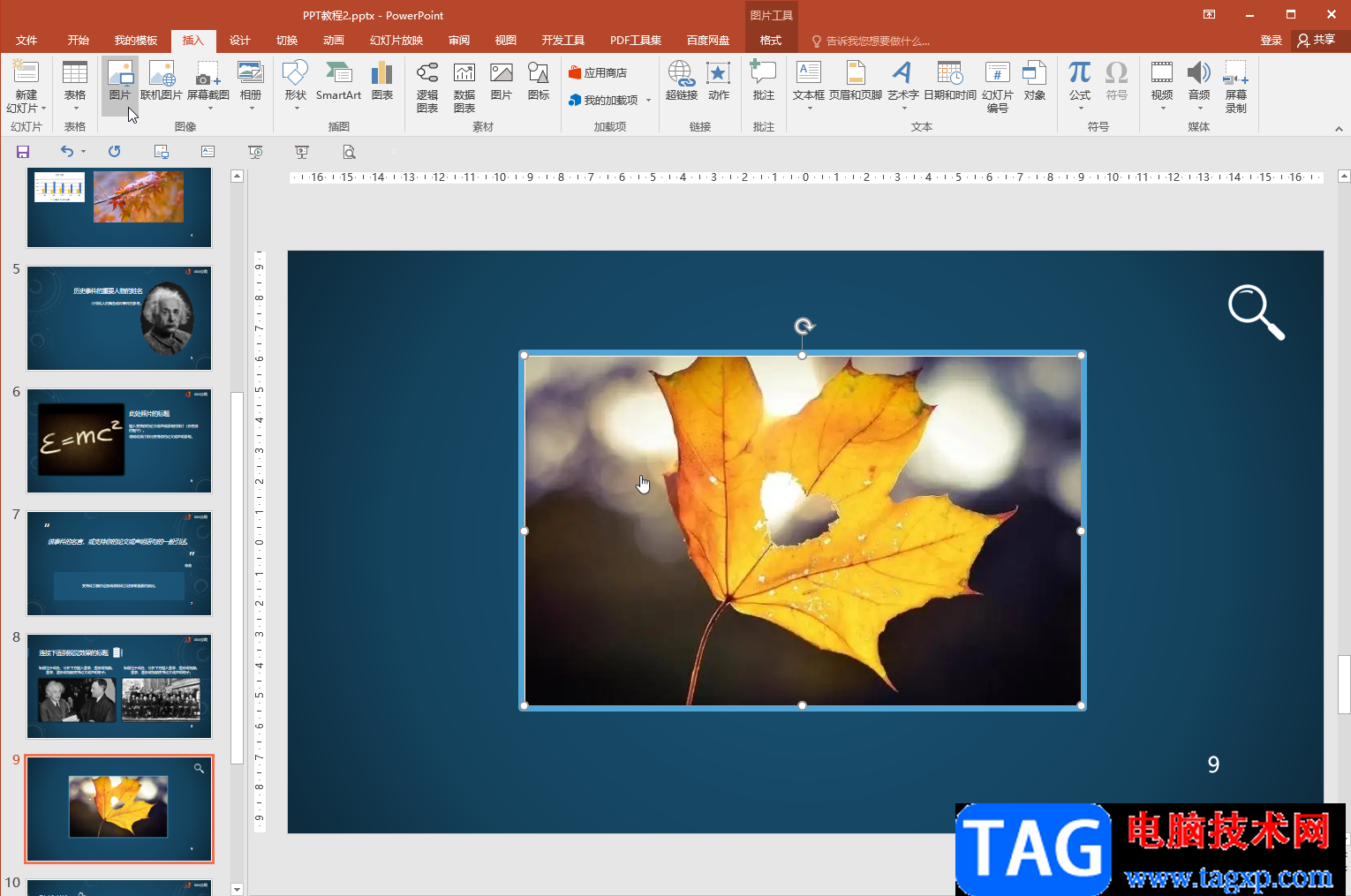Click the Tell Me search box
The width and height of the screenshot is (1351, 896).
[x=871, y=41]
